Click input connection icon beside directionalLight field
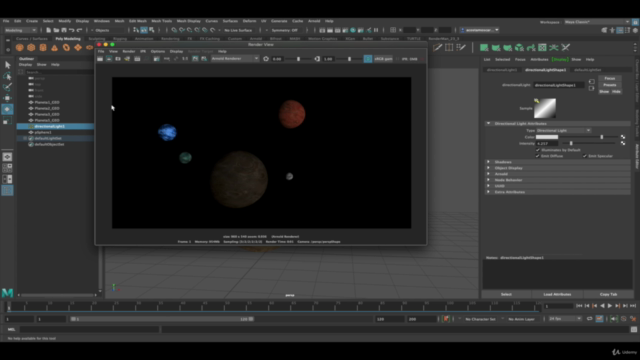This screenshot has width=640, height=360. tap(591, 82)
